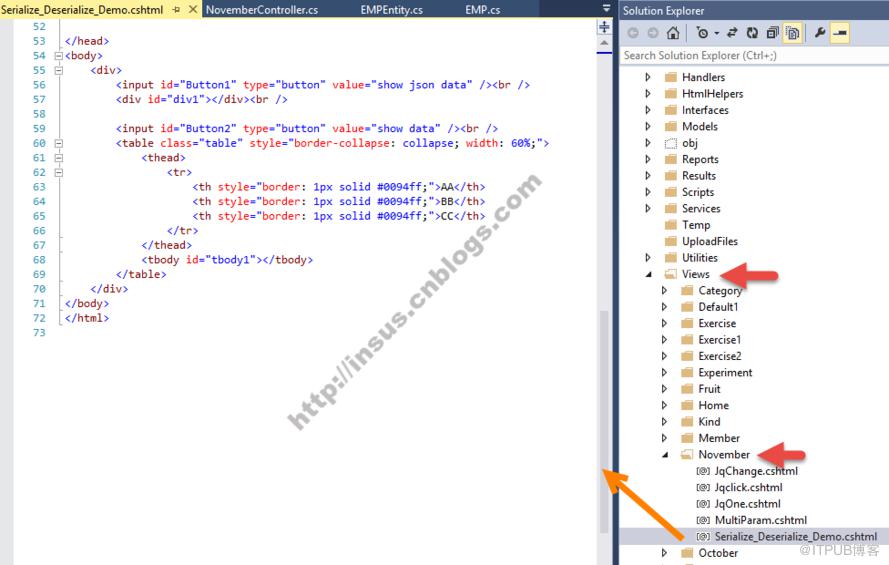The image size is (889, 565).
Task: Click the open Views folder icon
Action: 671,274
